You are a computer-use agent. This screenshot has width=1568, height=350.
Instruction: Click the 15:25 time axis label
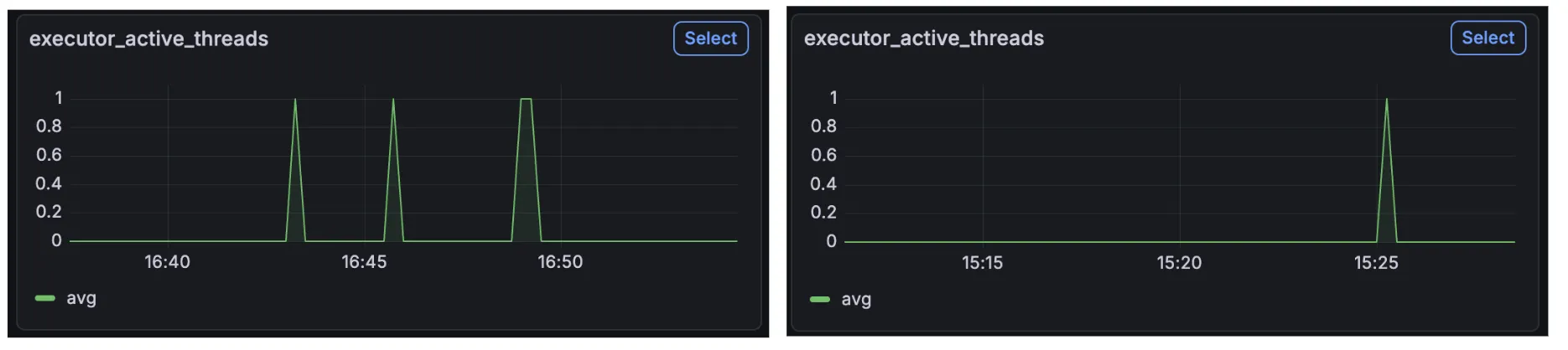click(x=1376, y=263)
